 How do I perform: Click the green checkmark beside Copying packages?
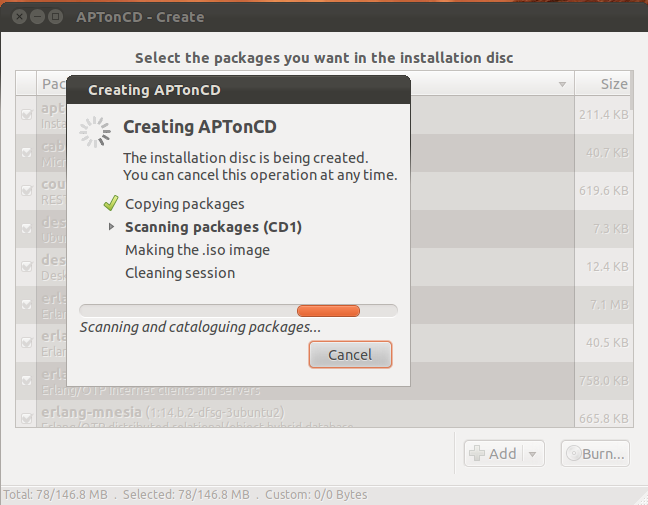pos(111,203)
